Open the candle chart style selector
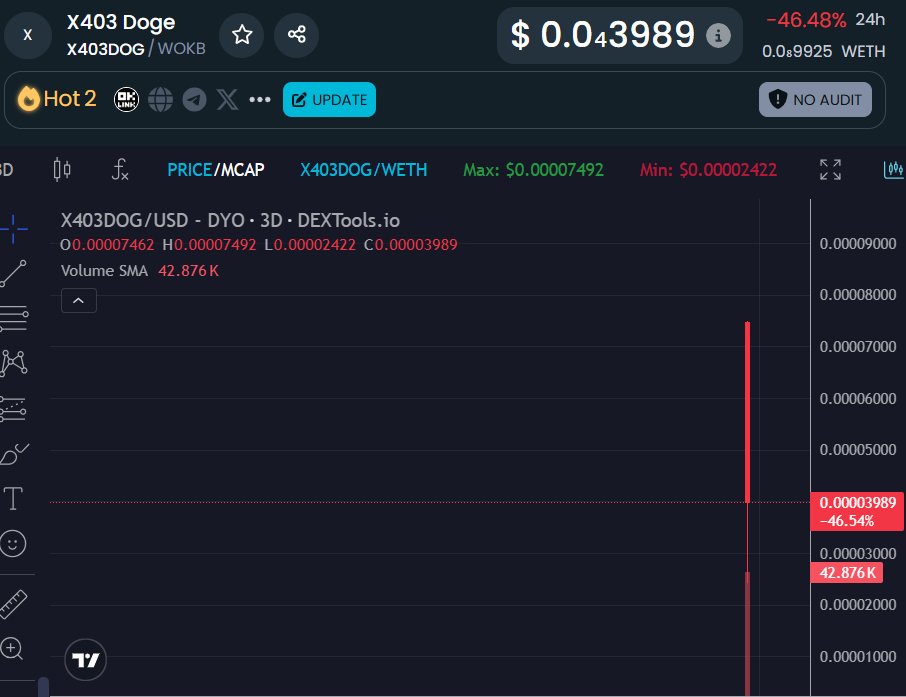The height and width of the screenshot is (697, 906). [62, 169]
